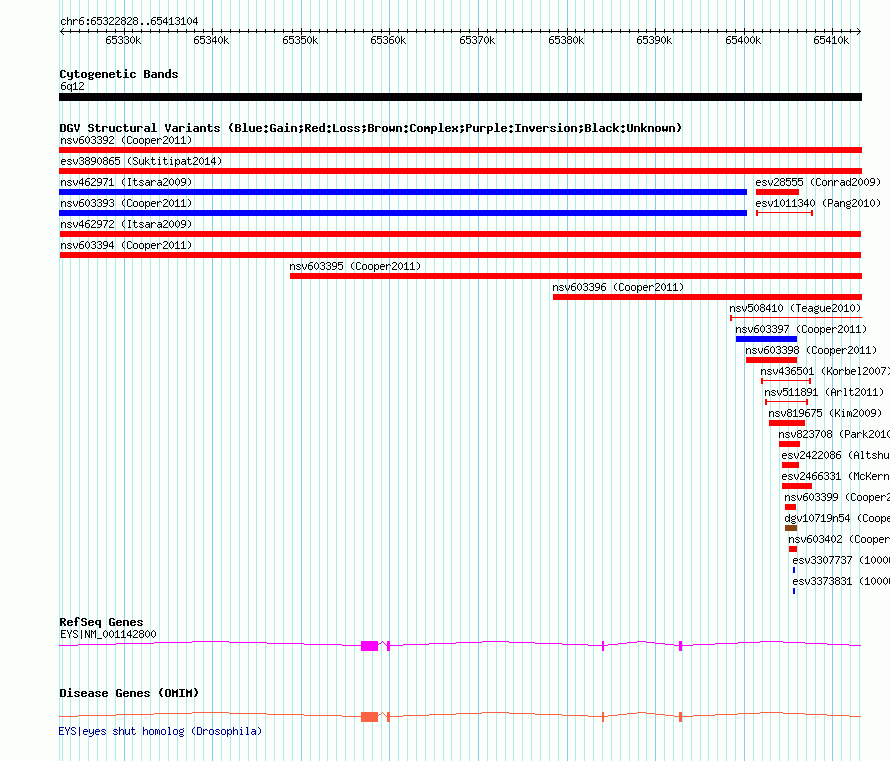Click the small blue mark under esv3373831

click(x=794, y=591)
